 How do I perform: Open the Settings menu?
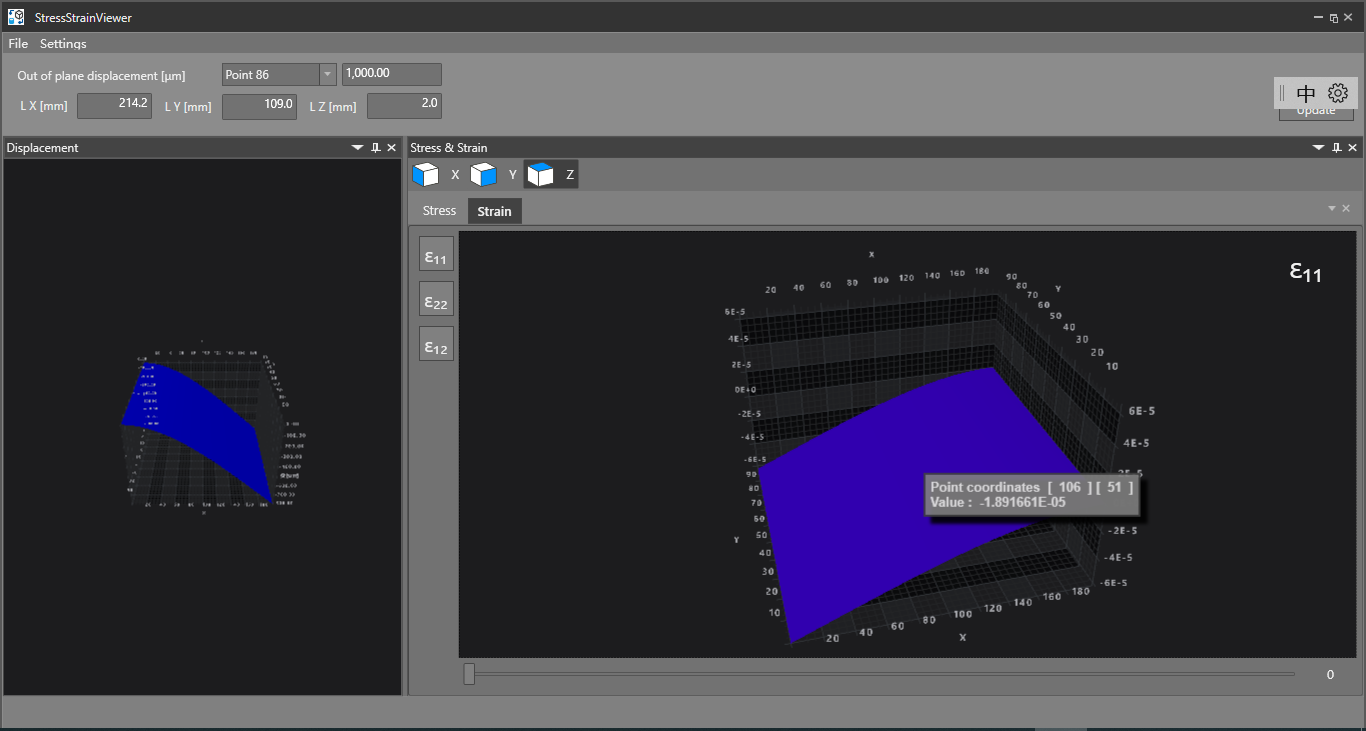pos(63,44)
